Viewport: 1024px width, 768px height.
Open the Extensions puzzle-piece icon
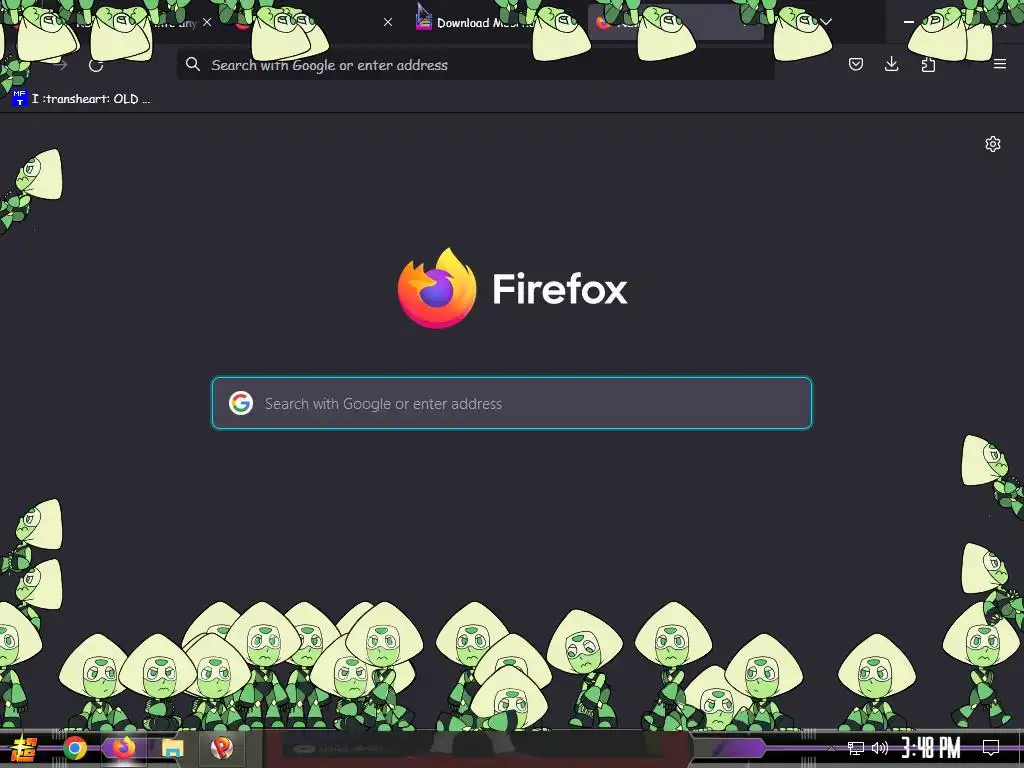coord(928,64)
